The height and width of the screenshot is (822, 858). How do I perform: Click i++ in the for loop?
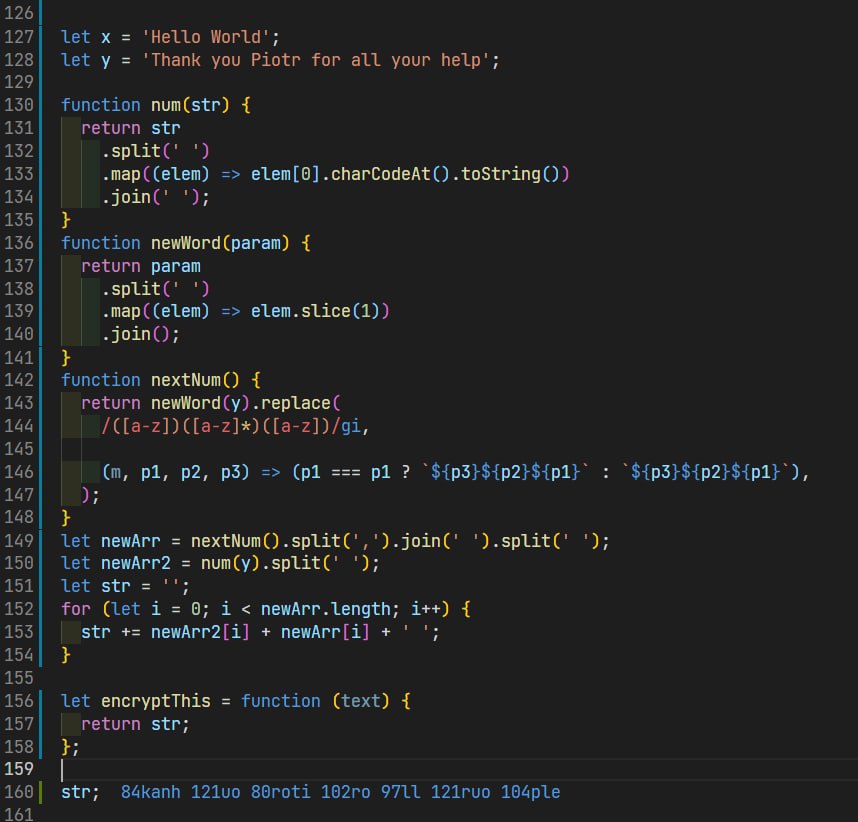click(x=426, y=609)
